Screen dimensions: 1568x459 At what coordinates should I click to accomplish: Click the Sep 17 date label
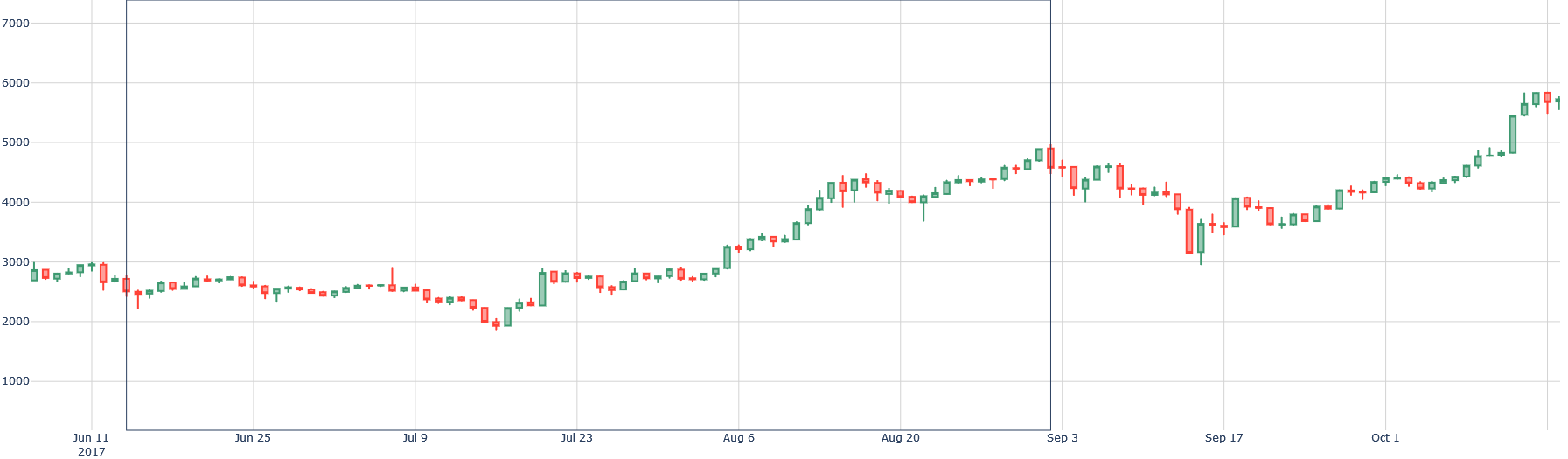(x=1223, y=438)
